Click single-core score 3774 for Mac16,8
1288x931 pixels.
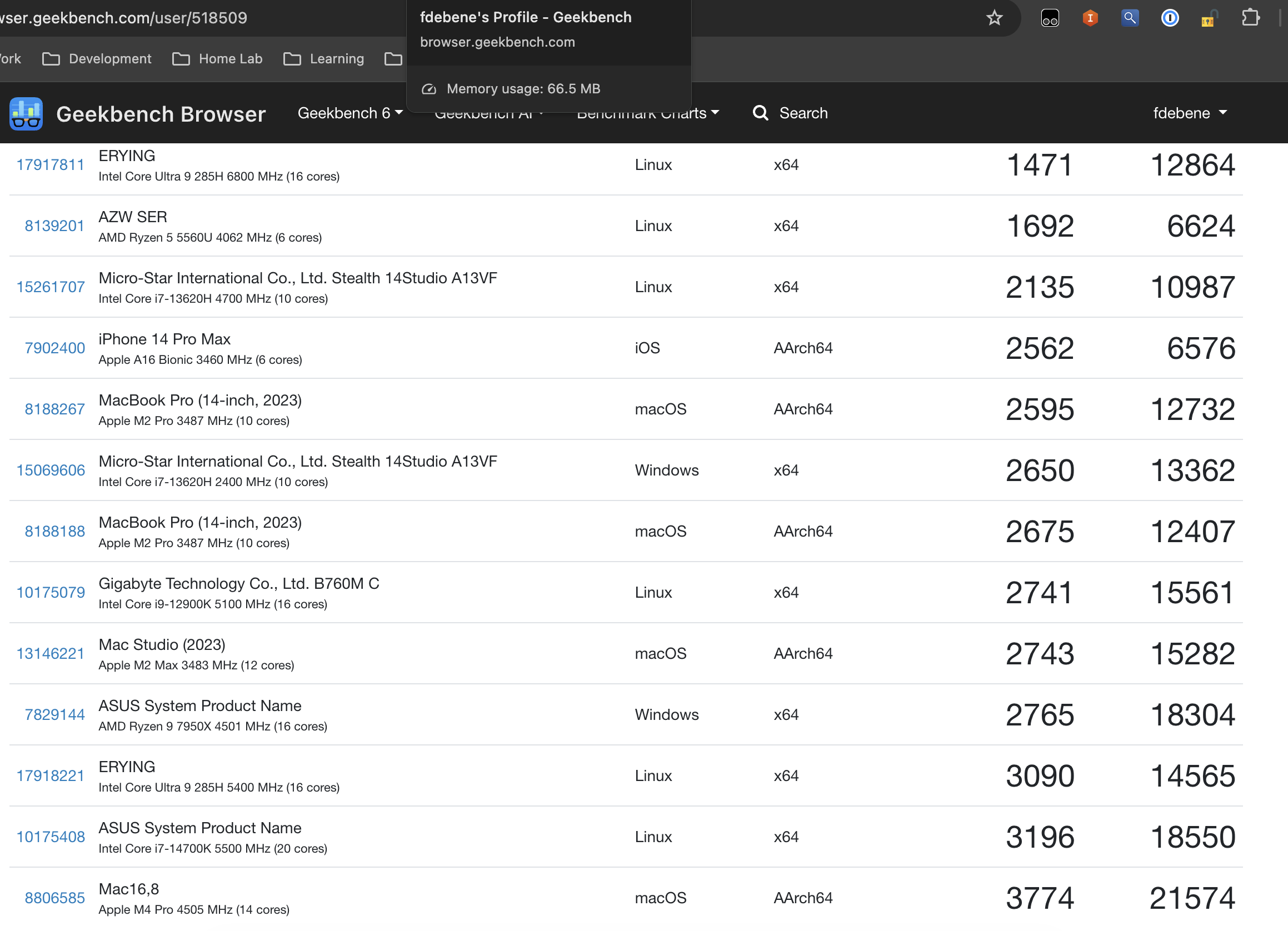pyautogui.click(x=1039, y=898)
